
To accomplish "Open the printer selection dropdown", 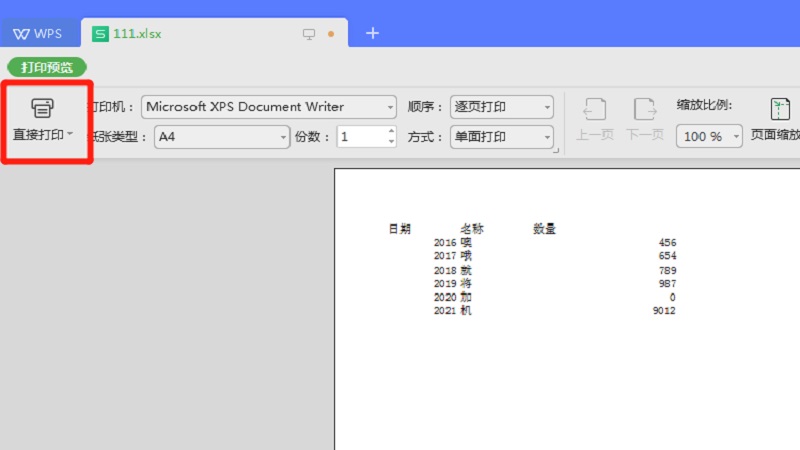I will (390, 107).
